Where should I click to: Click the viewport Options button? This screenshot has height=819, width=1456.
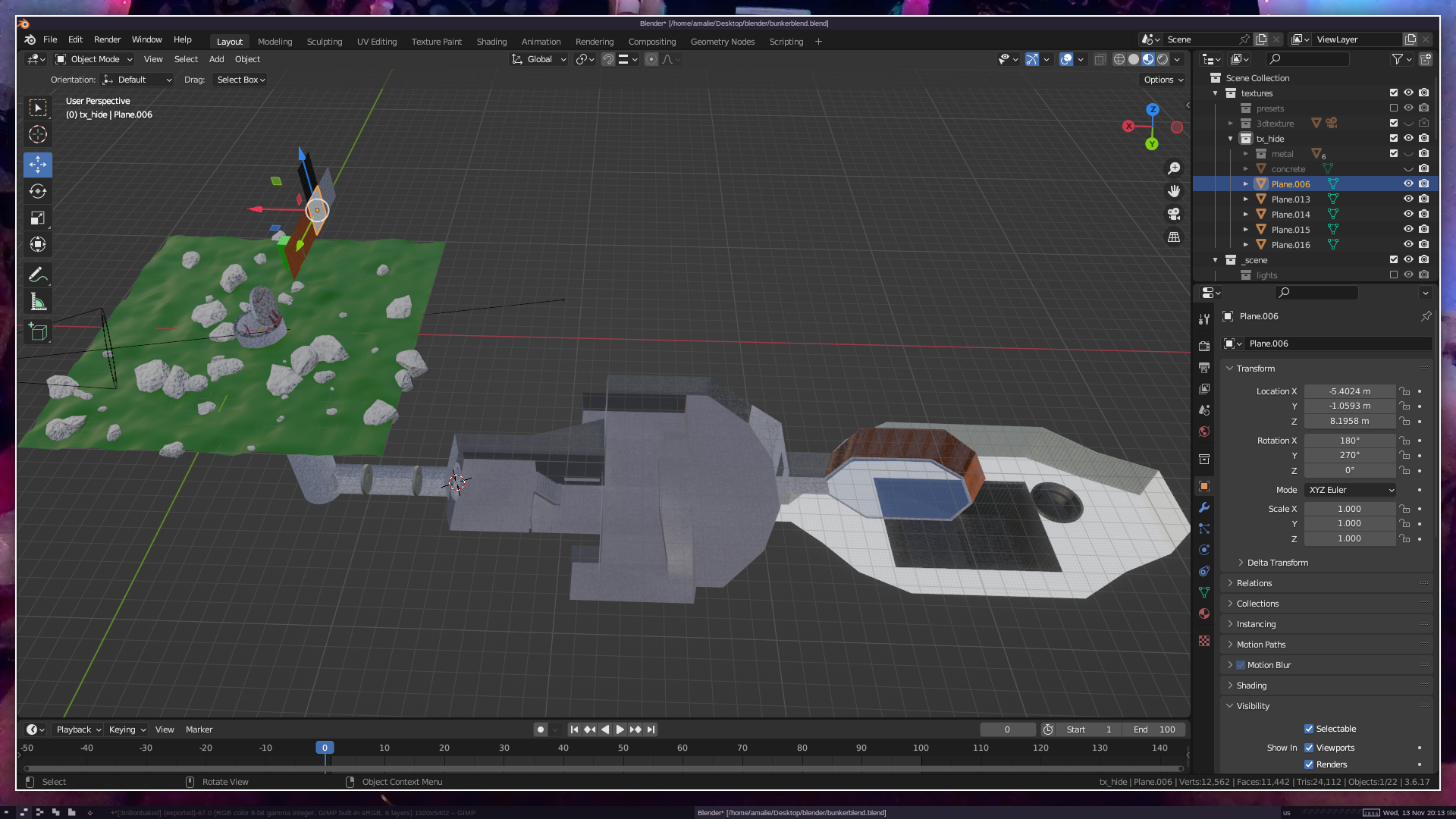pos(1163,80)
